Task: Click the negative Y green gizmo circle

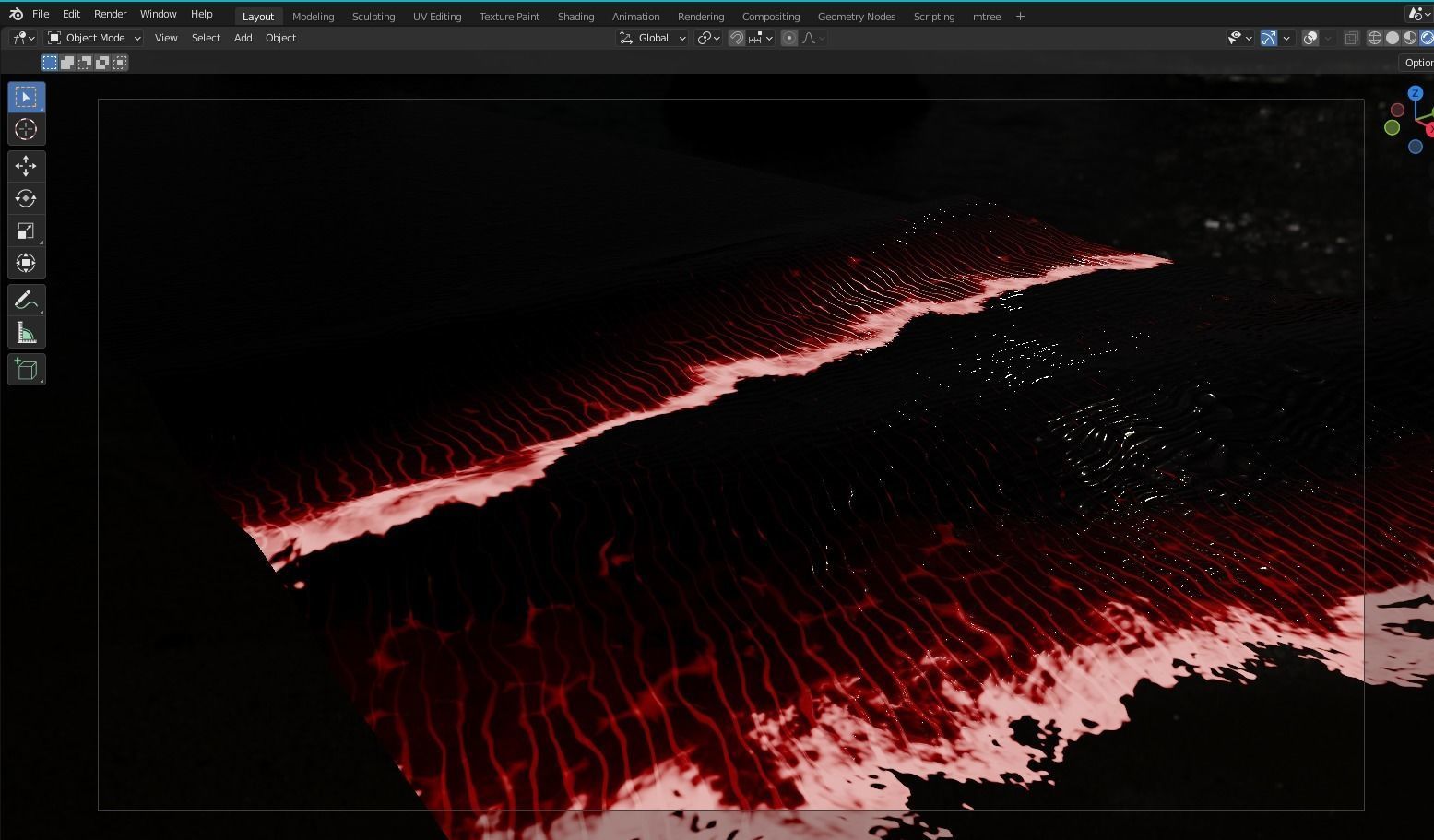Action: coord(1393,127)
